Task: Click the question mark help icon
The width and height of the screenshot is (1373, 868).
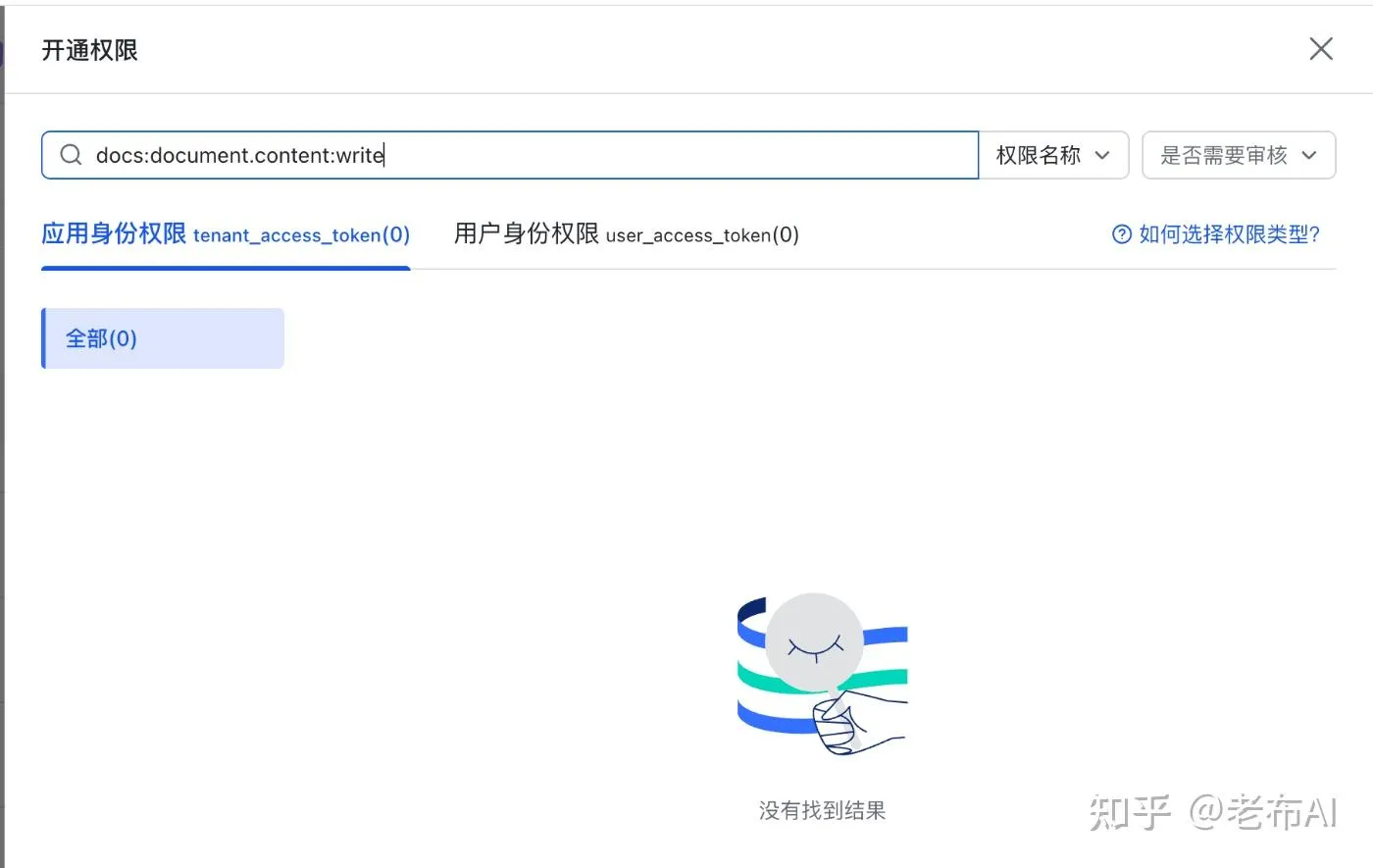Action: [x=1122, y=234]
